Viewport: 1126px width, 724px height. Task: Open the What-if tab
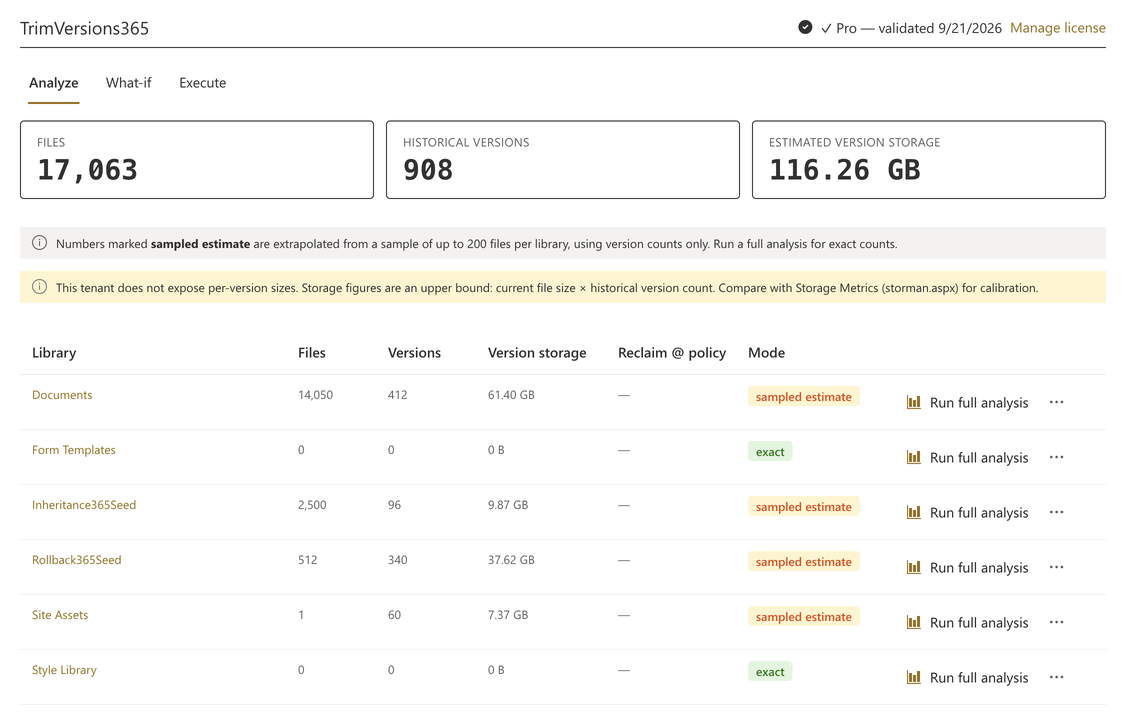pos(129,83)
